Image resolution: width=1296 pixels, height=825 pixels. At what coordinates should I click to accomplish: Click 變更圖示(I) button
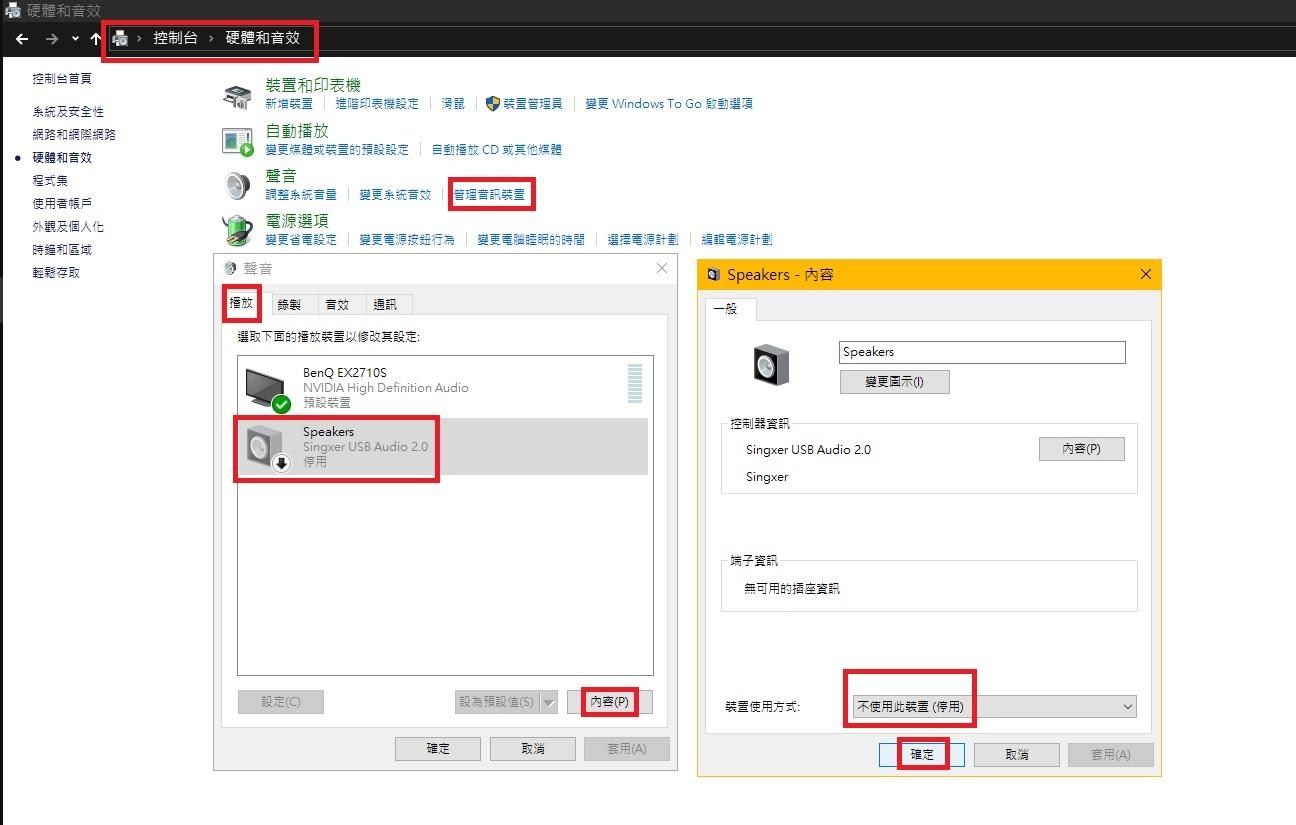[894, 382]
